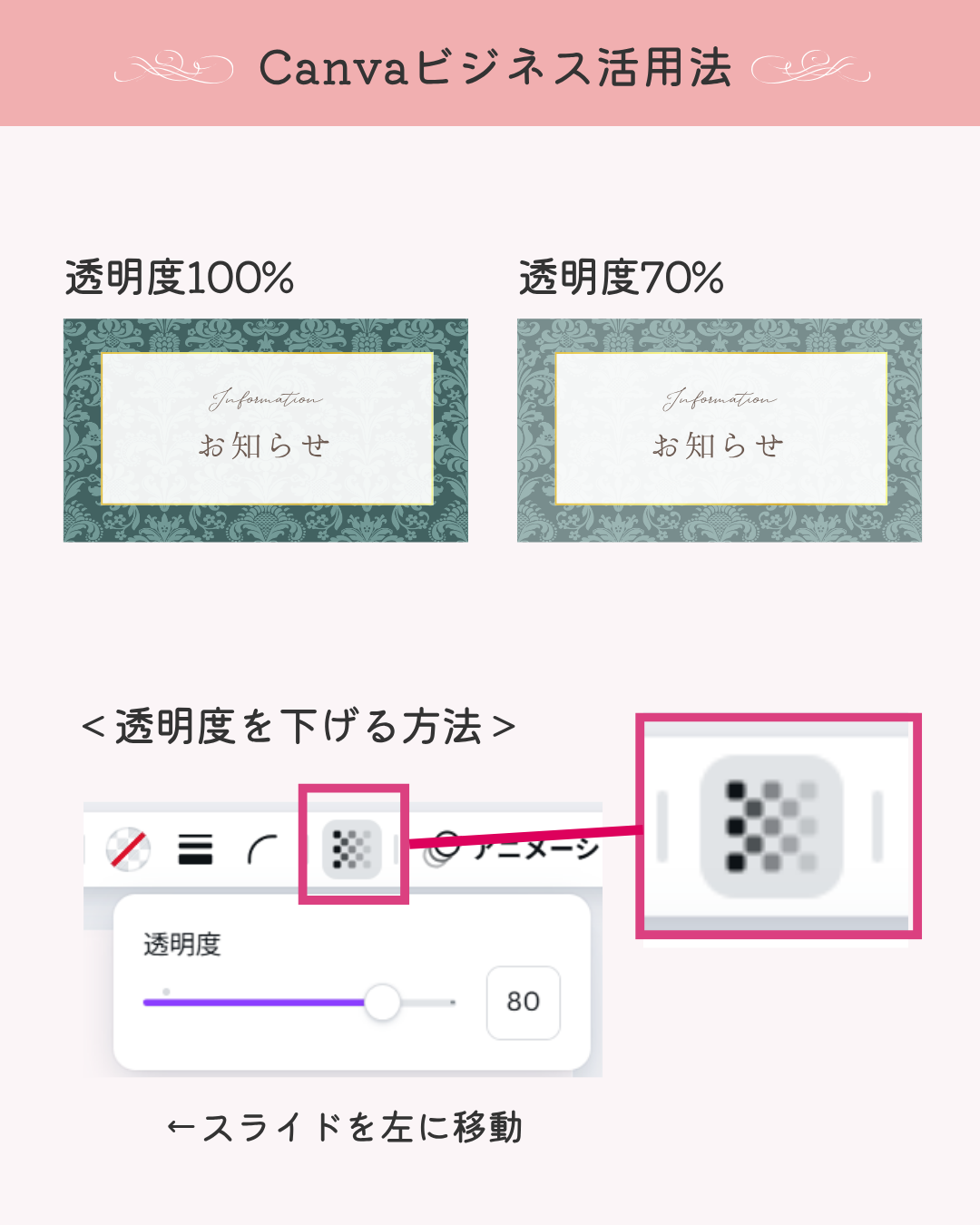
Task: Select the 透明度100% damask card image
Action: (x=266, y=430)
